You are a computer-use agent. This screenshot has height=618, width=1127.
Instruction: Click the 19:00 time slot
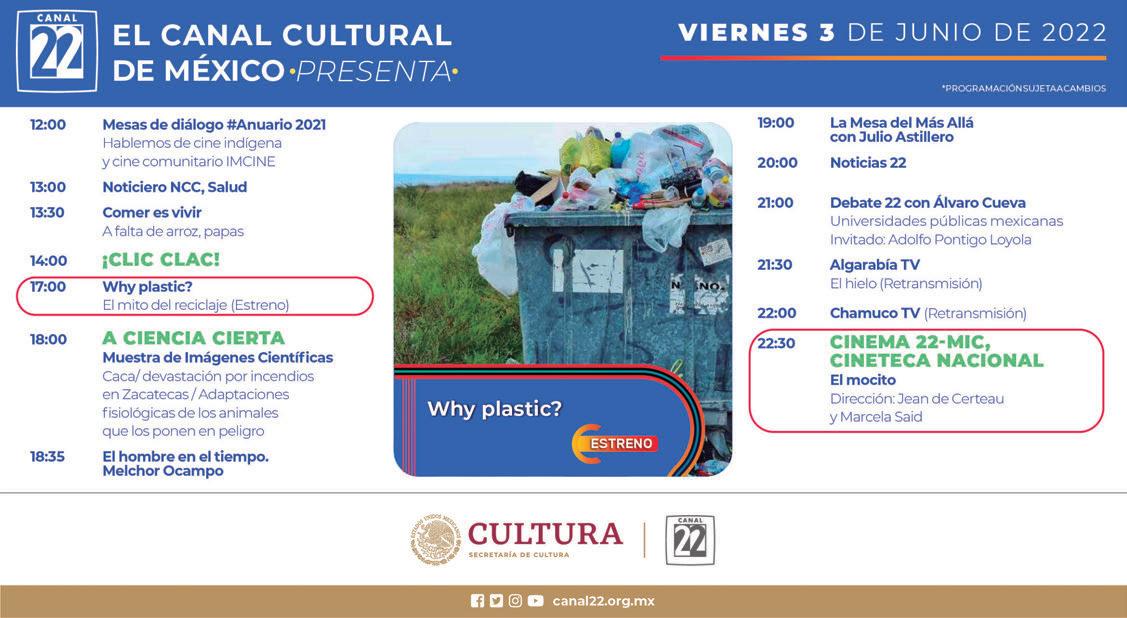point(776,123)
